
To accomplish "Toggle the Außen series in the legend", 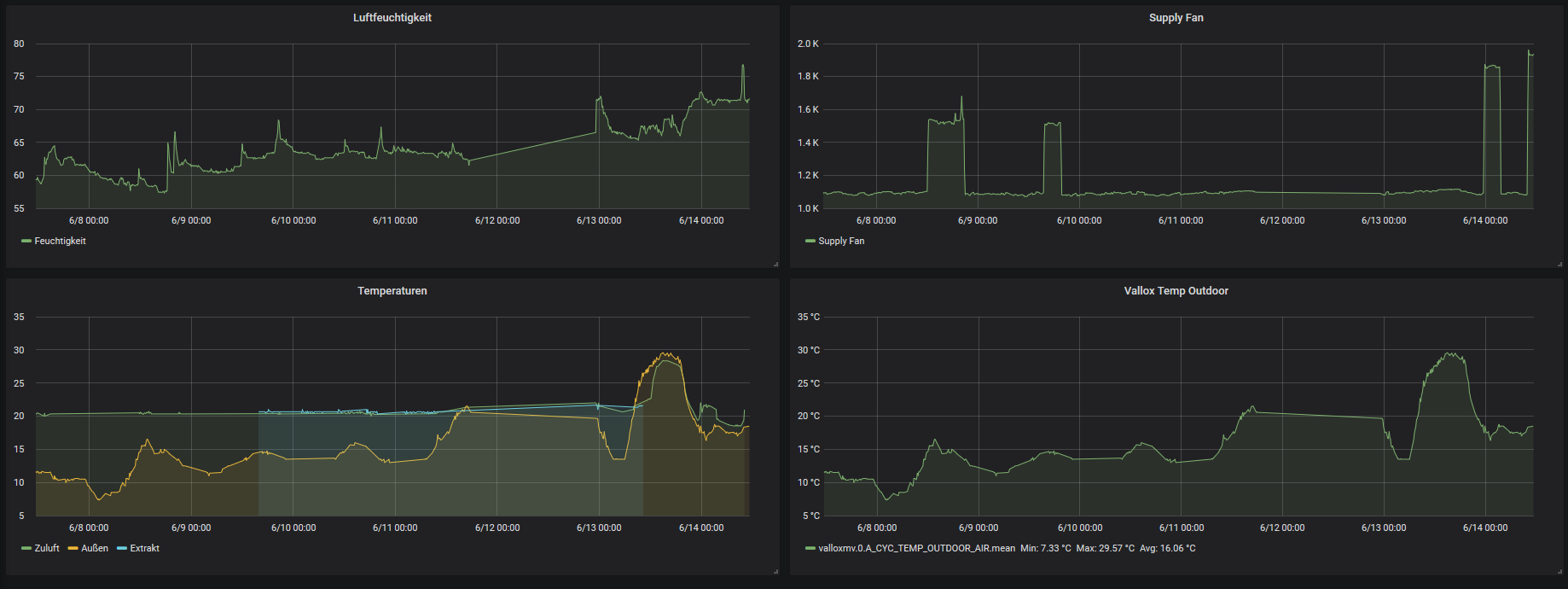I will (95, 548).
